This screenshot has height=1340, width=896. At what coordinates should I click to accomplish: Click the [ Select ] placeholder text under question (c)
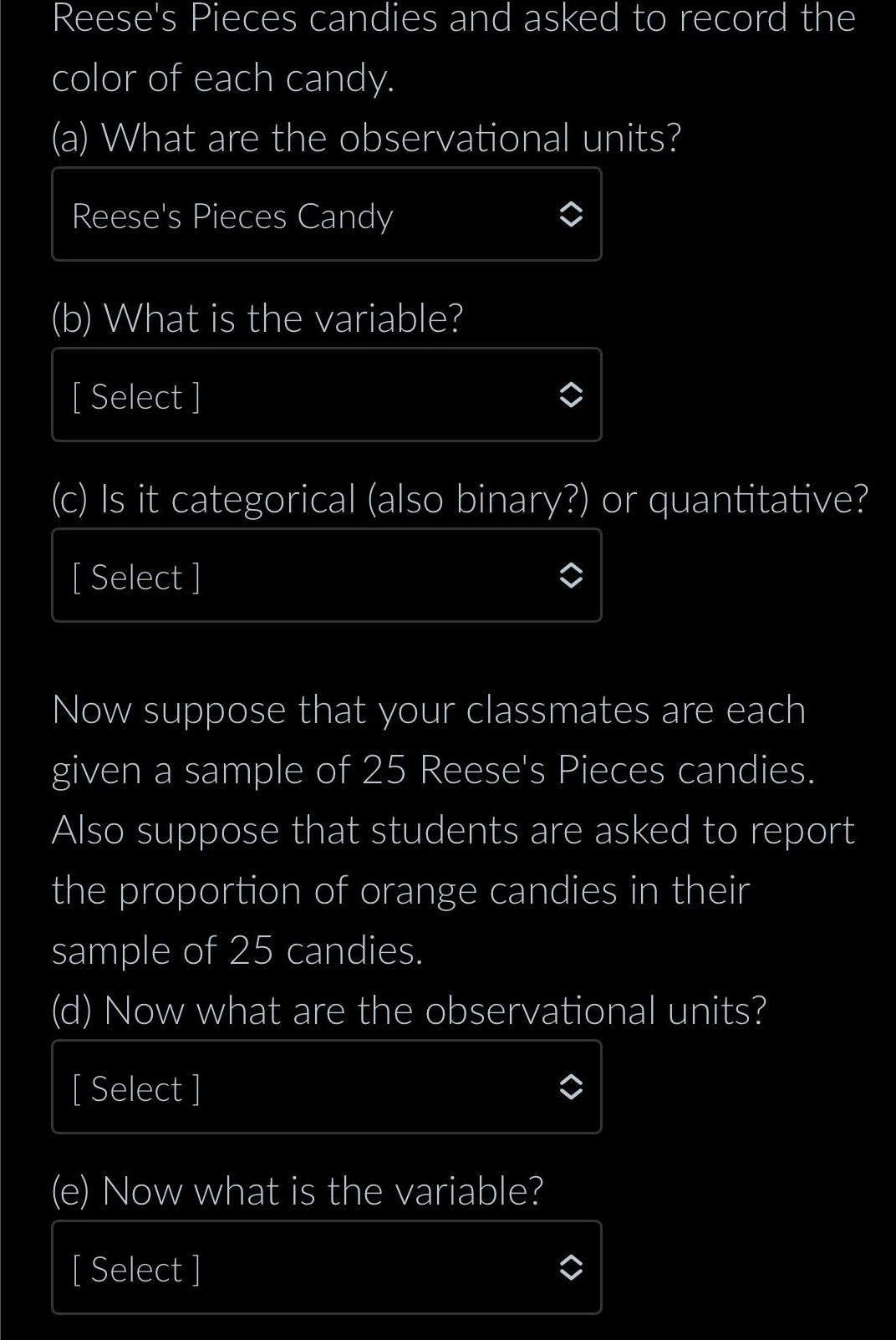[x=136, y=575]
